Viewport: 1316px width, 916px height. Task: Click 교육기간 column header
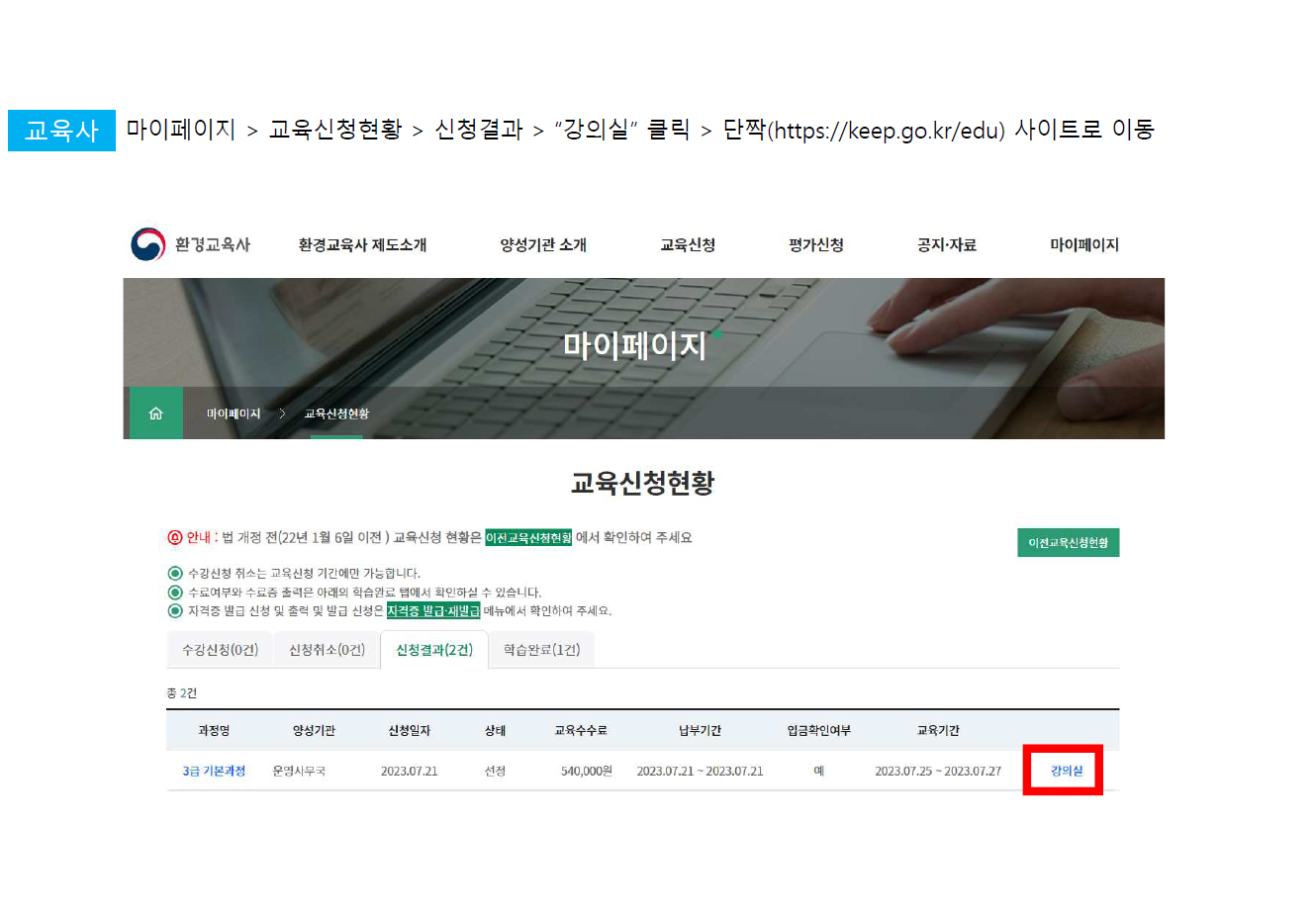pyautogui.click(x=938, y=730)
